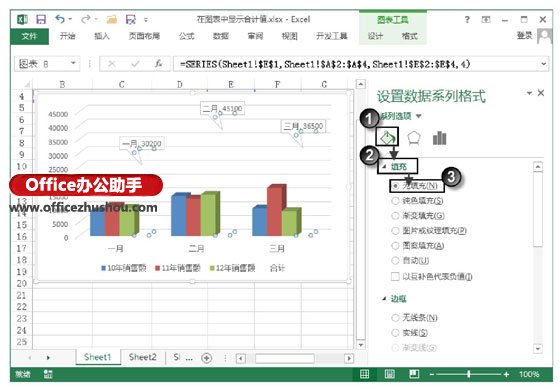
Task: Open the Name Box dropdown arrow
Action: click(x=73, y=64)
